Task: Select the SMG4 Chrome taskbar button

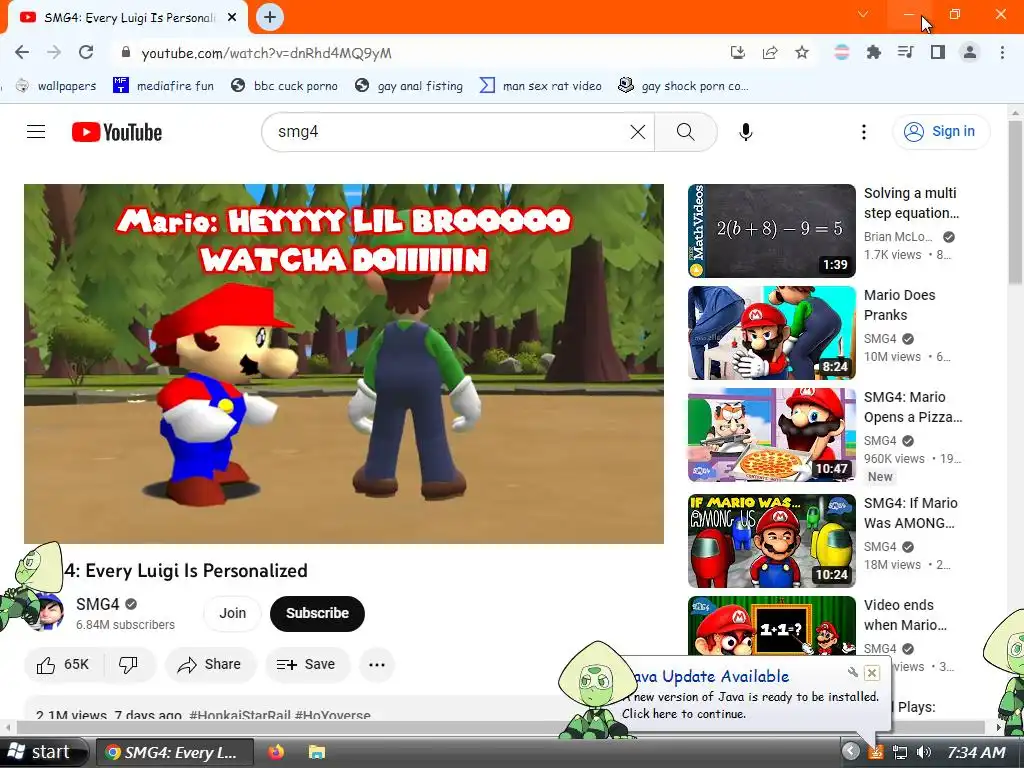Action: click(176, 752)
